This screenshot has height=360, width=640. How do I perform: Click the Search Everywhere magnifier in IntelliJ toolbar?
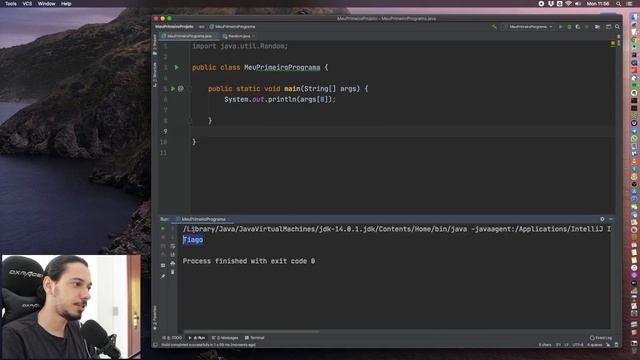coord(617,27)
